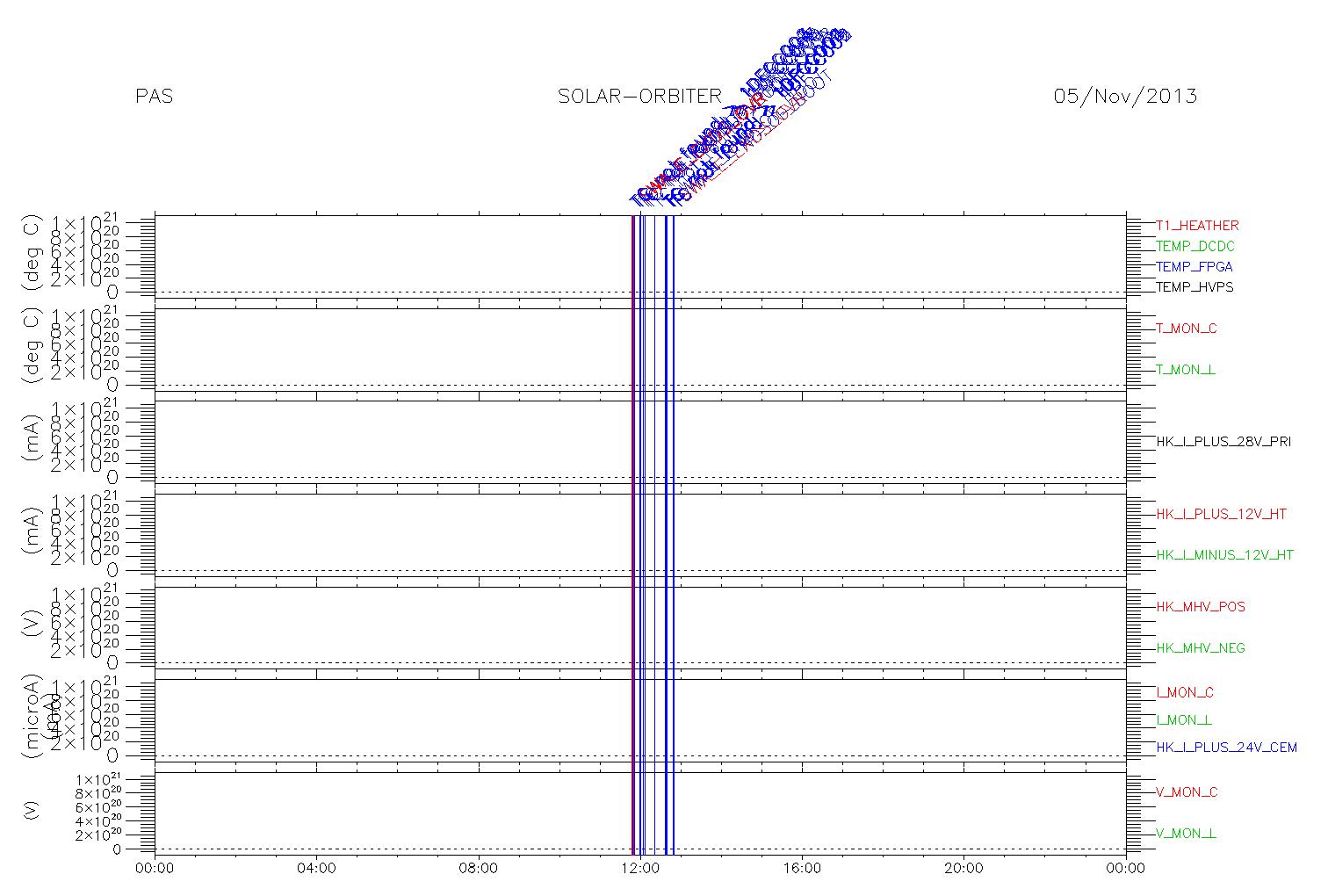Select the green T_MON_L legend label
Screen dimensions: 1328x896
[1186, 370]
